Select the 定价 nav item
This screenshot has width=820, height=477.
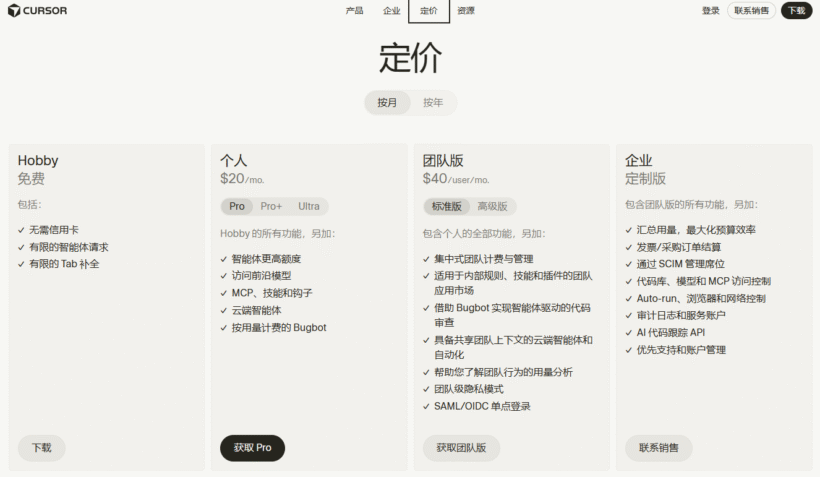(429, 10)
